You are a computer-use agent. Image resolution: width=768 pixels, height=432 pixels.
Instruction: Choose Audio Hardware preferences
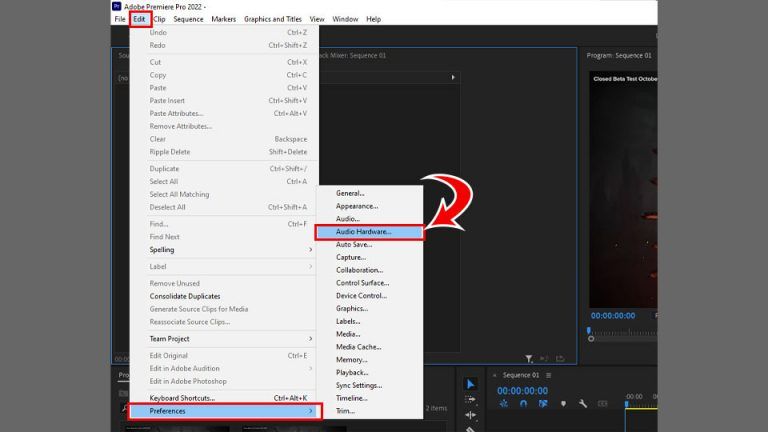point(369,232)
